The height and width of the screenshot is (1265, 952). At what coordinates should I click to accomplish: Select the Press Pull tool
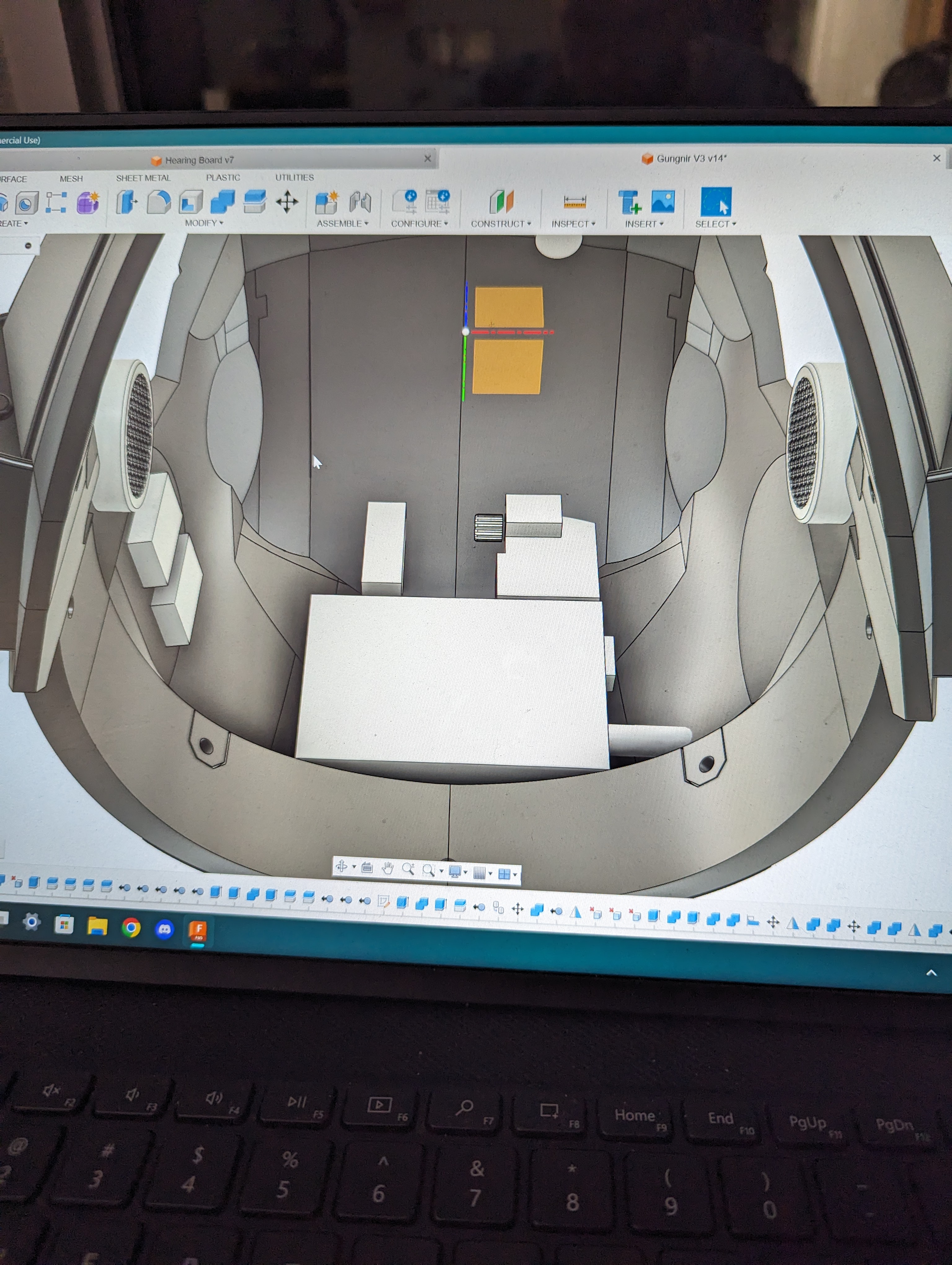click(126, 202)
